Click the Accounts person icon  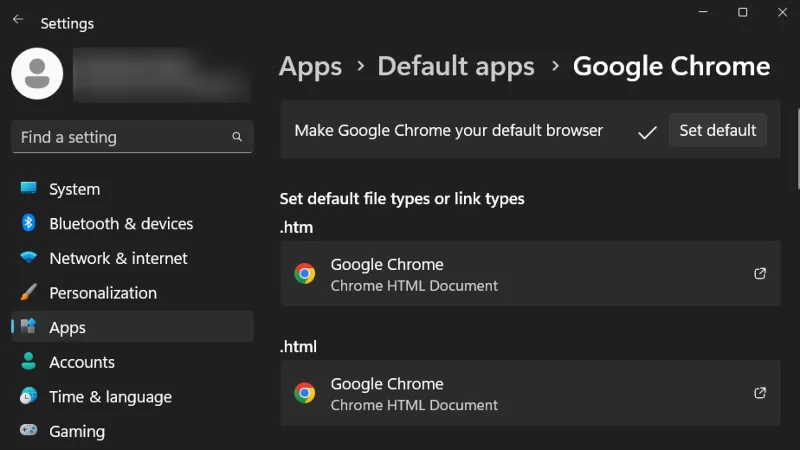coord(29,361)
